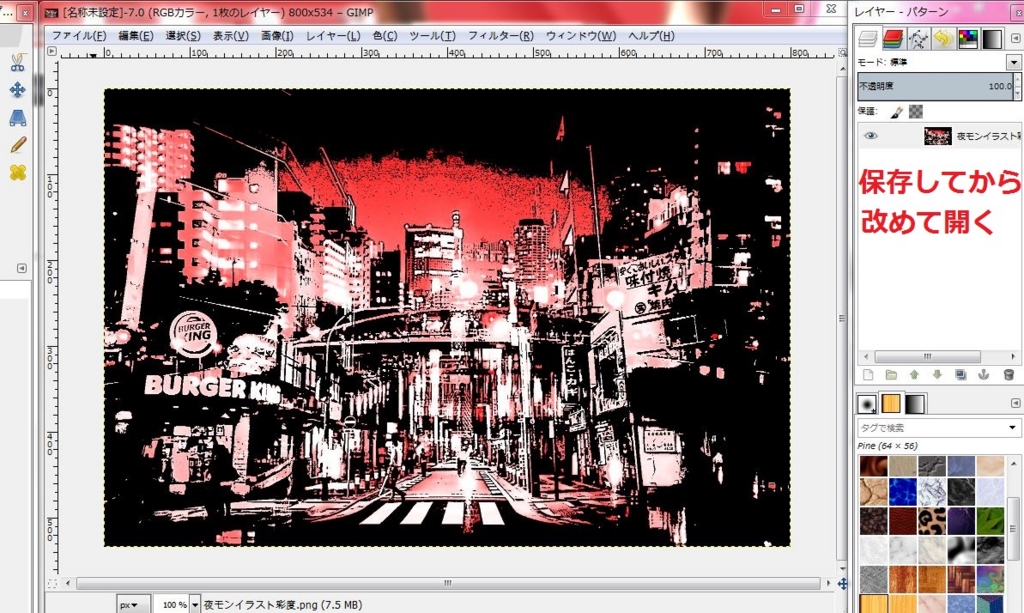Open the フィルター(R) menu
This screenshot has width=1024, height=613.
pos(500,36)
